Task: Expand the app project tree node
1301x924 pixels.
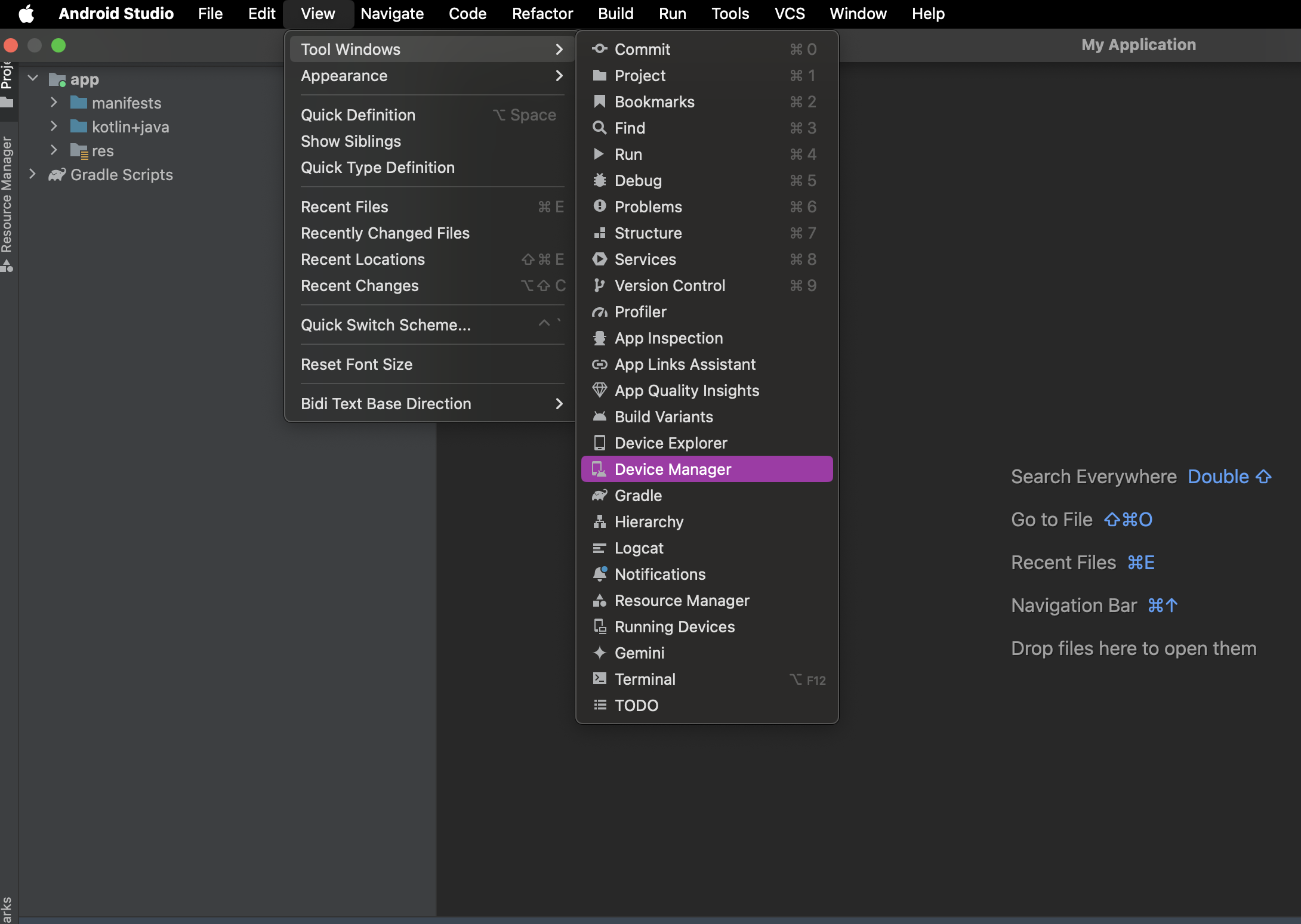Action: pos(36,78)
